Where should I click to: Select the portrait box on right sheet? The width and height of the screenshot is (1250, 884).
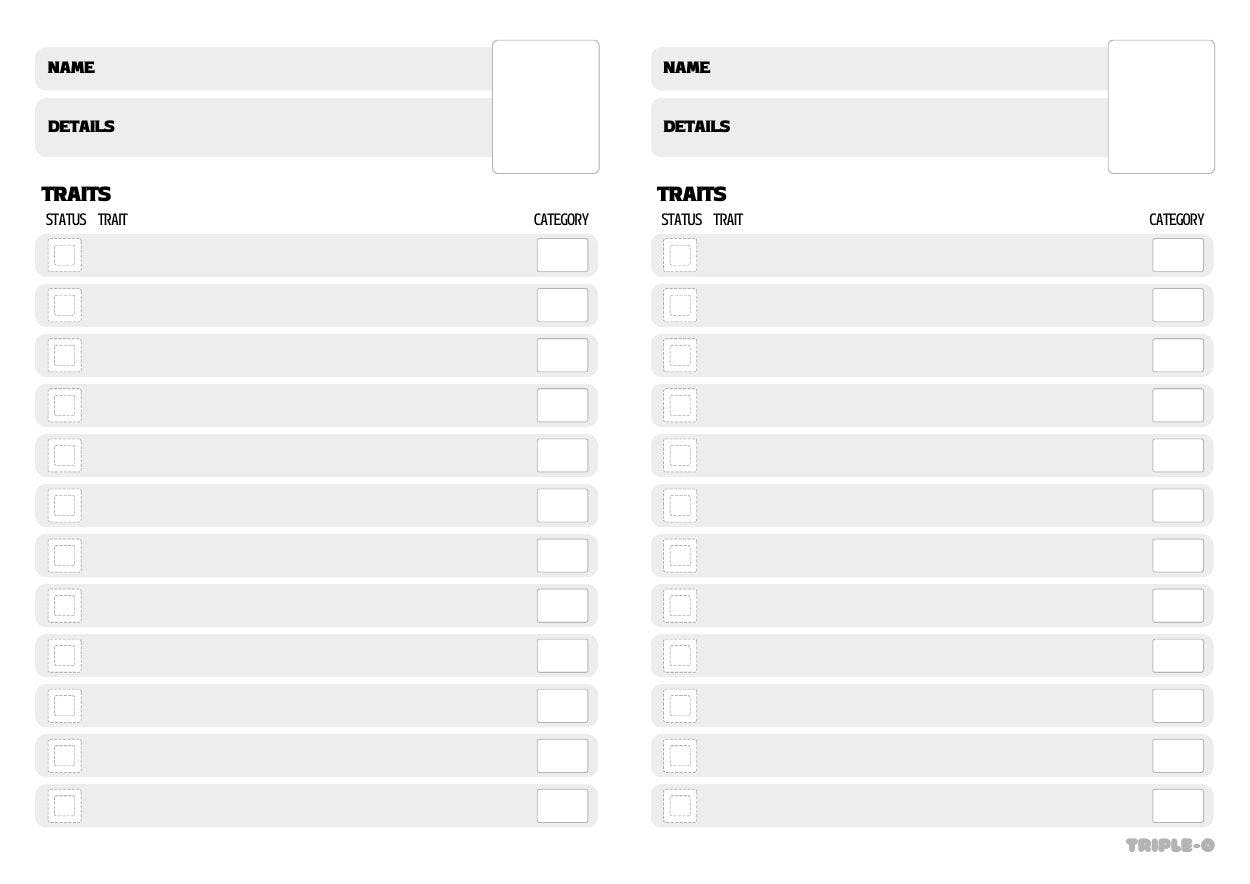[x=1161, y=107]
